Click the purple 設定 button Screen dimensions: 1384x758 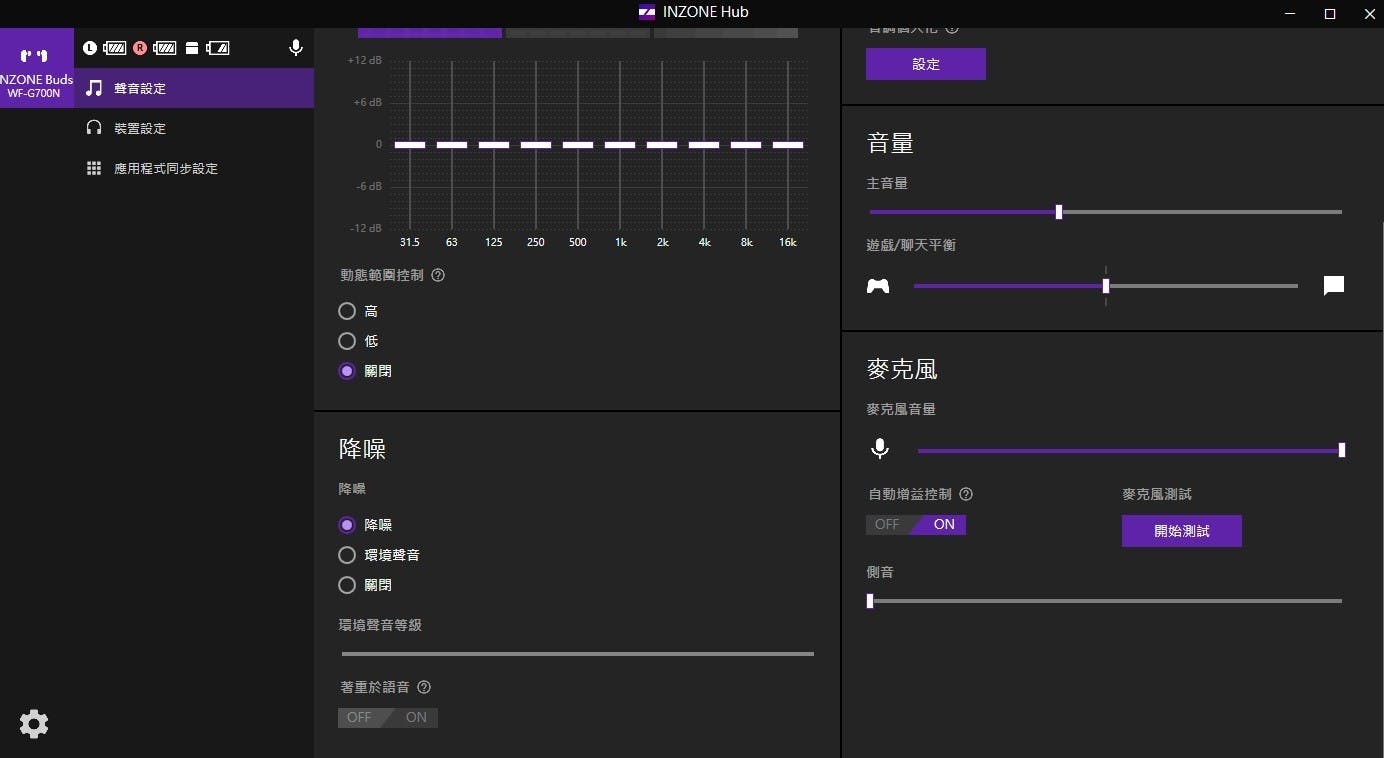click(x=926, y=64)
